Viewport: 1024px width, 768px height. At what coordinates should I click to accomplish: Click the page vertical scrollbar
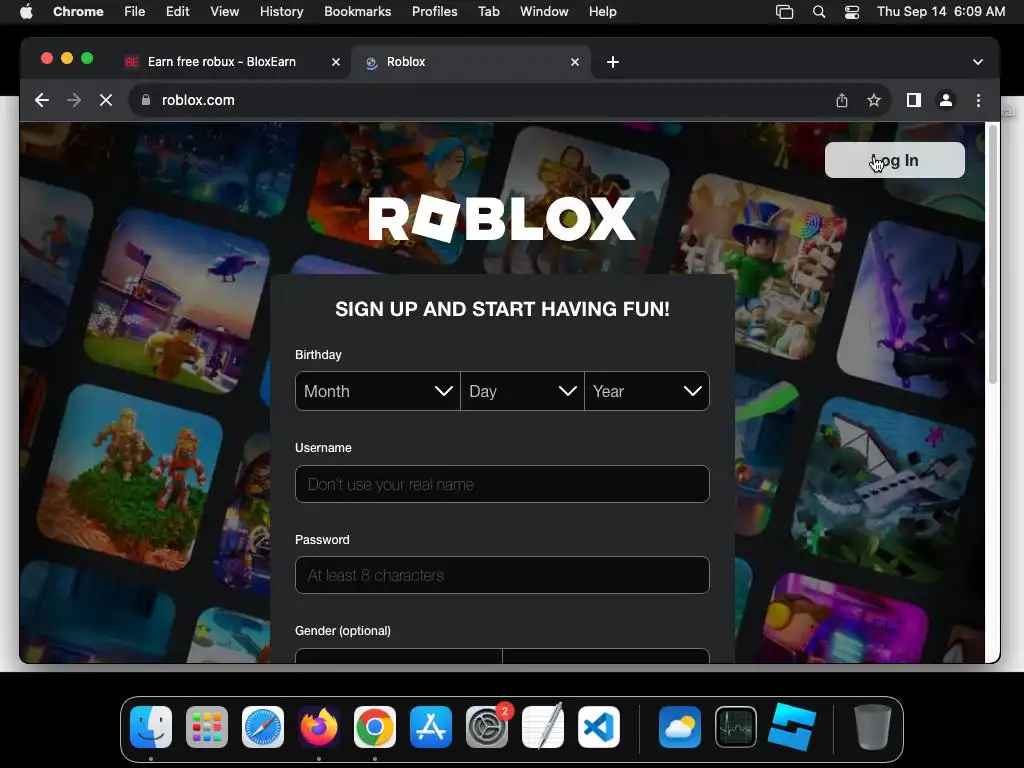[993, 255]
